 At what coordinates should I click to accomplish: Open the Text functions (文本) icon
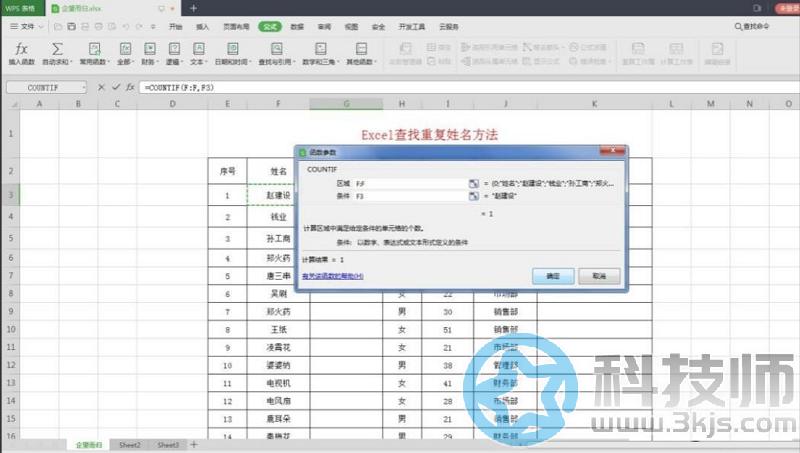[198, 49]
